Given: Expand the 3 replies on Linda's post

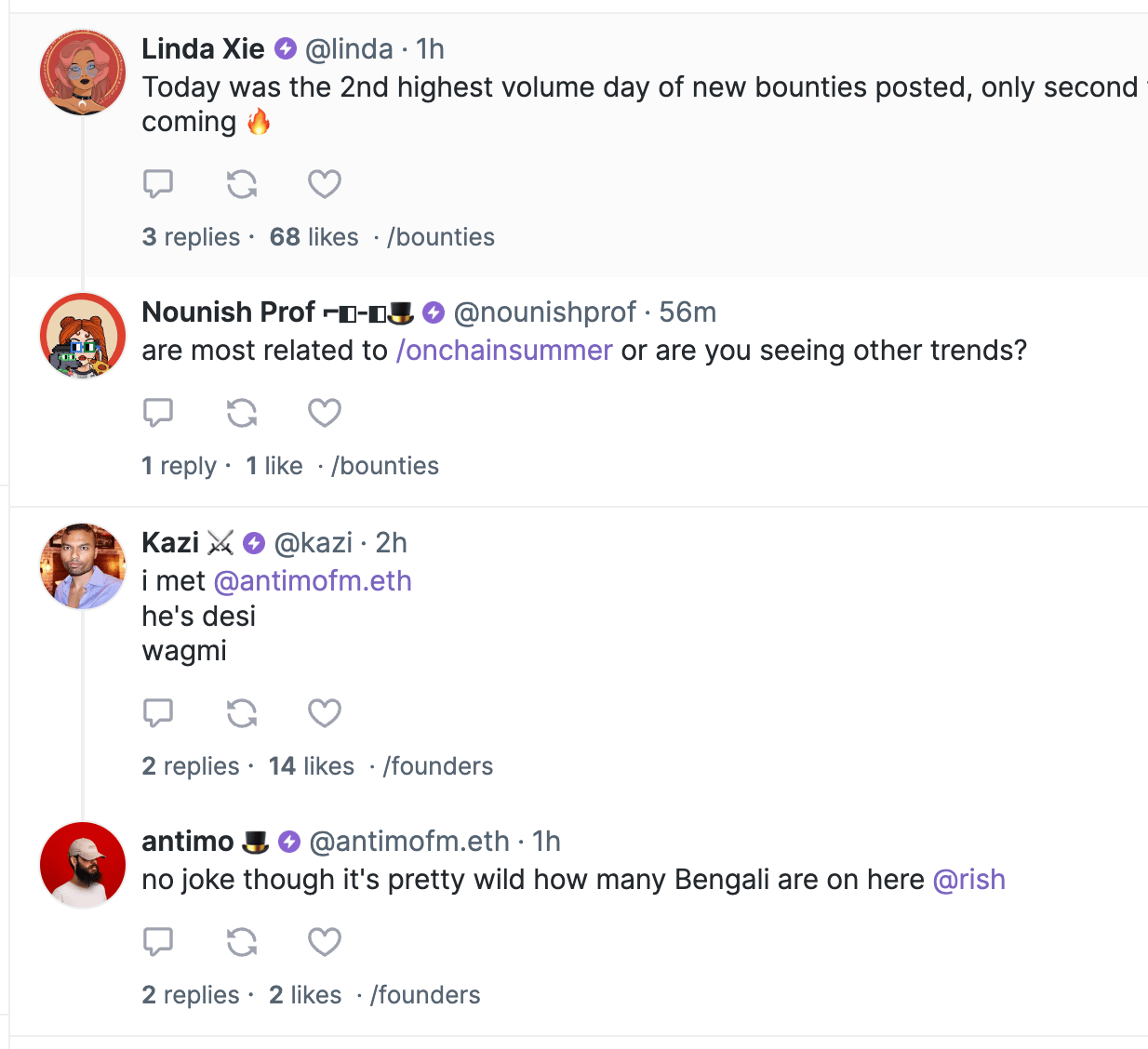Looking at the screenshot, I should tap(191, 237).
